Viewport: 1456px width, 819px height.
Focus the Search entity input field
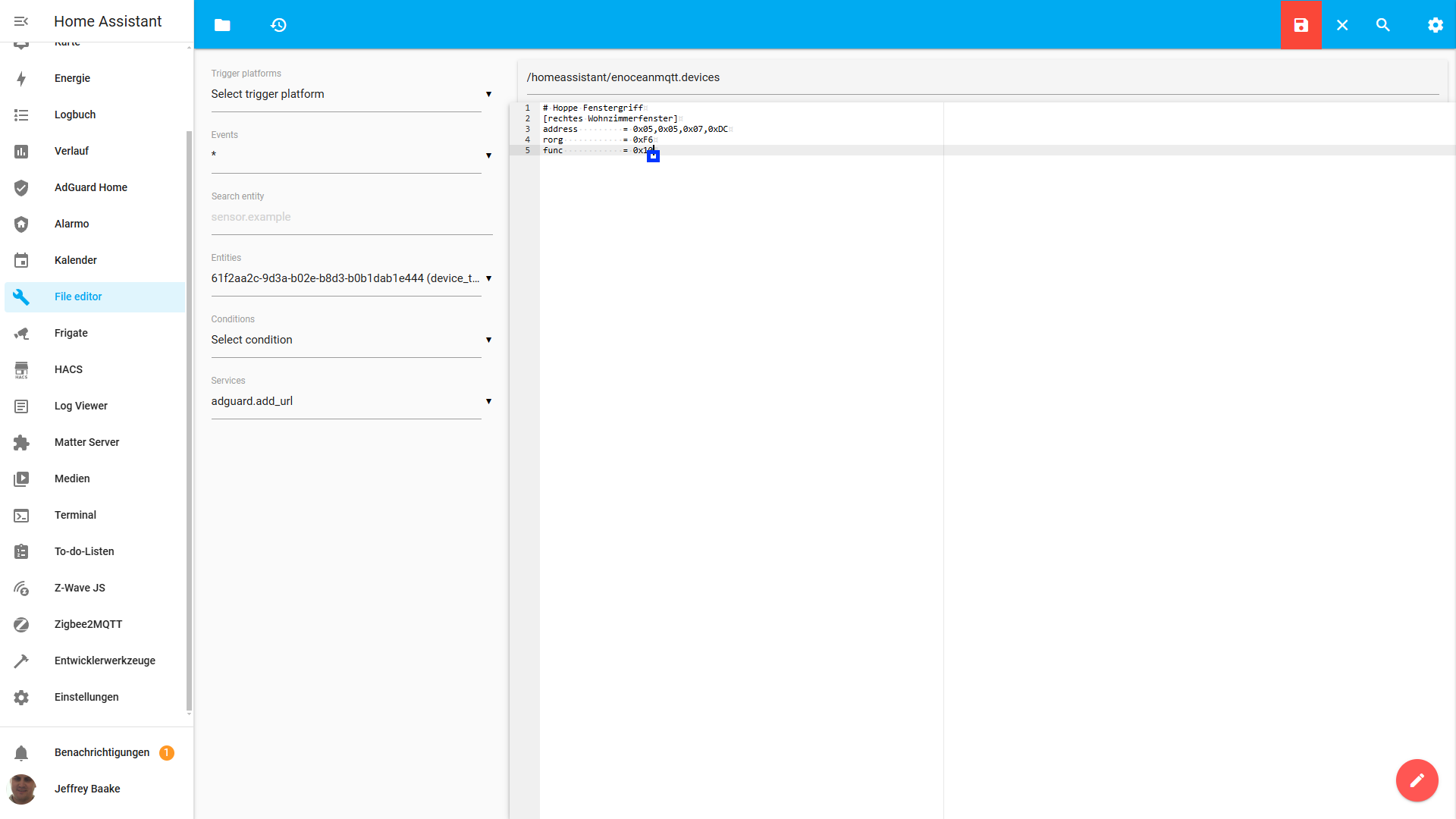point(351,217)
